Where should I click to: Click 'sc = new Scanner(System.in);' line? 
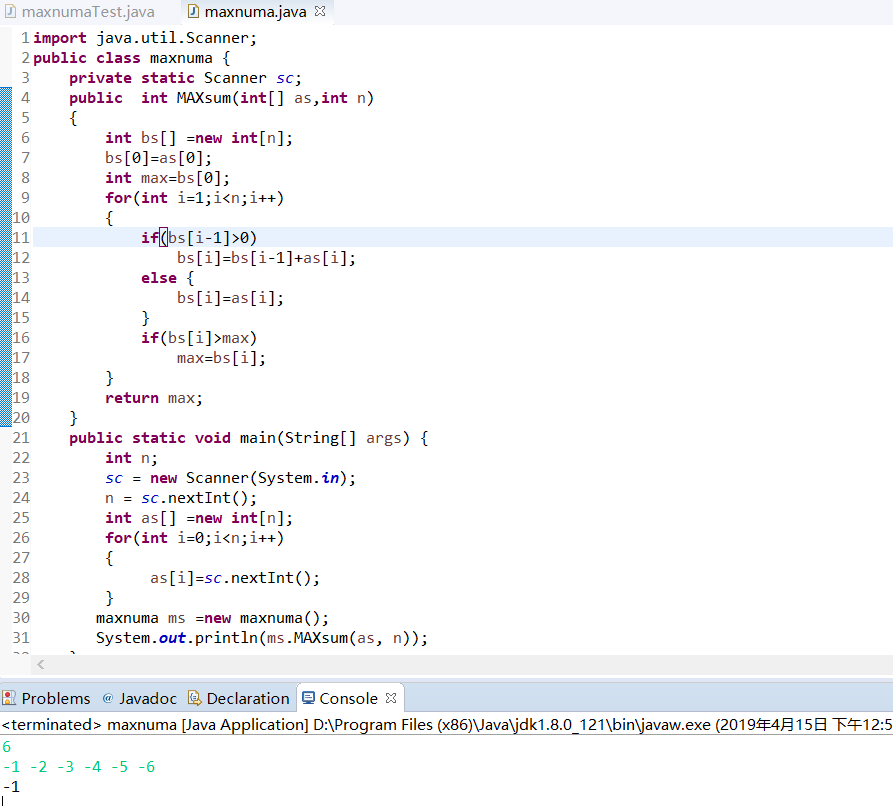click(x=230, y=478)
